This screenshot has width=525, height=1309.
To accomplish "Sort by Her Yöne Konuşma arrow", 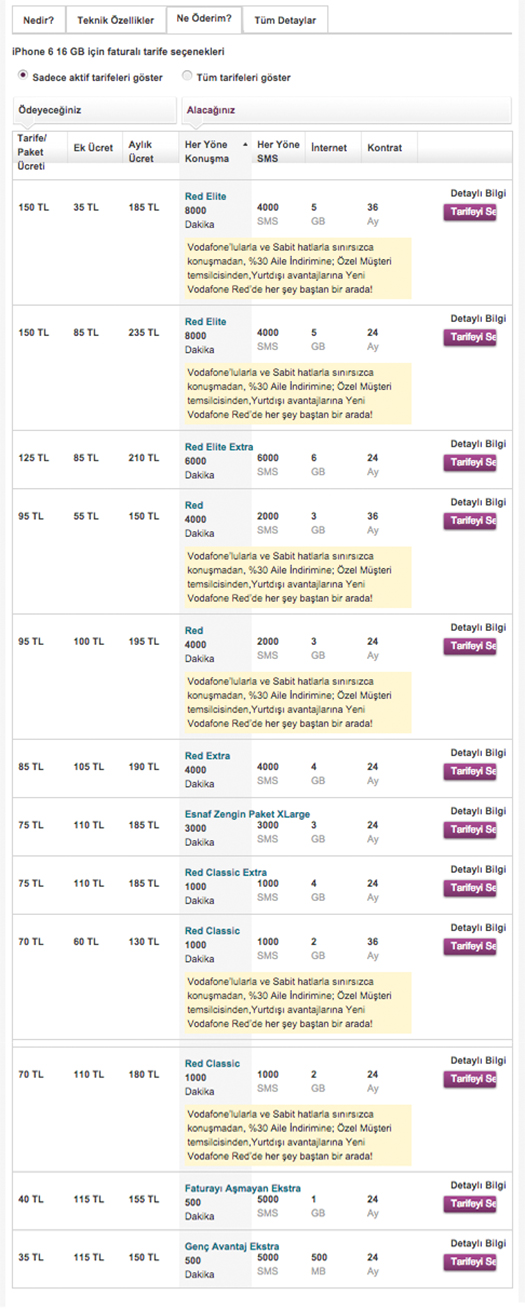I will coord(245,146).
